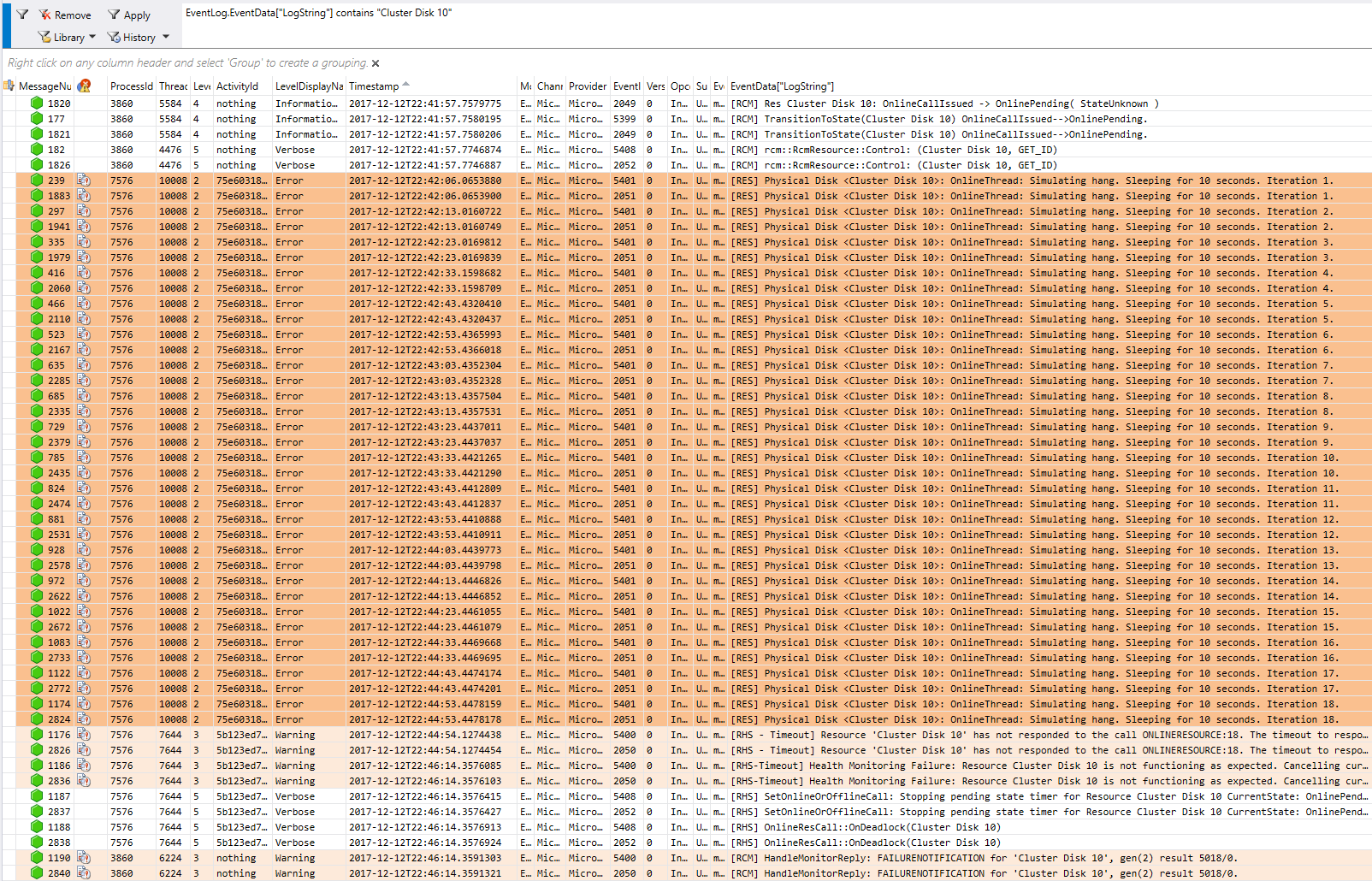Open the Library dropdown
The height and width of the screenshot is (881, 1372).
point(94,37)
